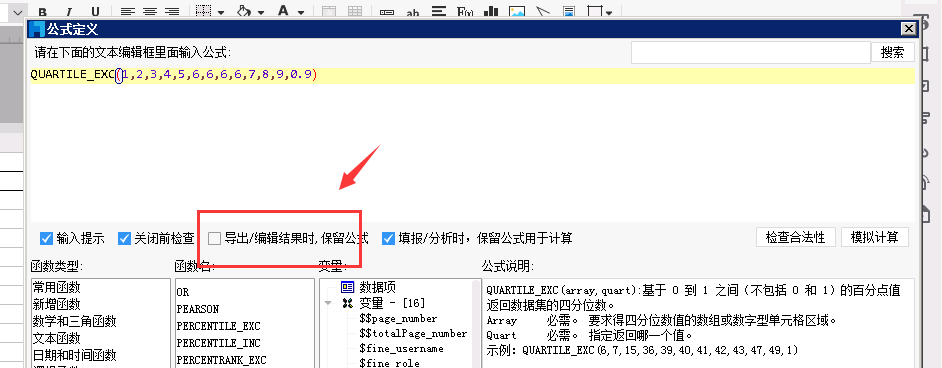Open the font size combo box arrow
Viewport: 942px width, 368px height.
[x=18, y=12]
